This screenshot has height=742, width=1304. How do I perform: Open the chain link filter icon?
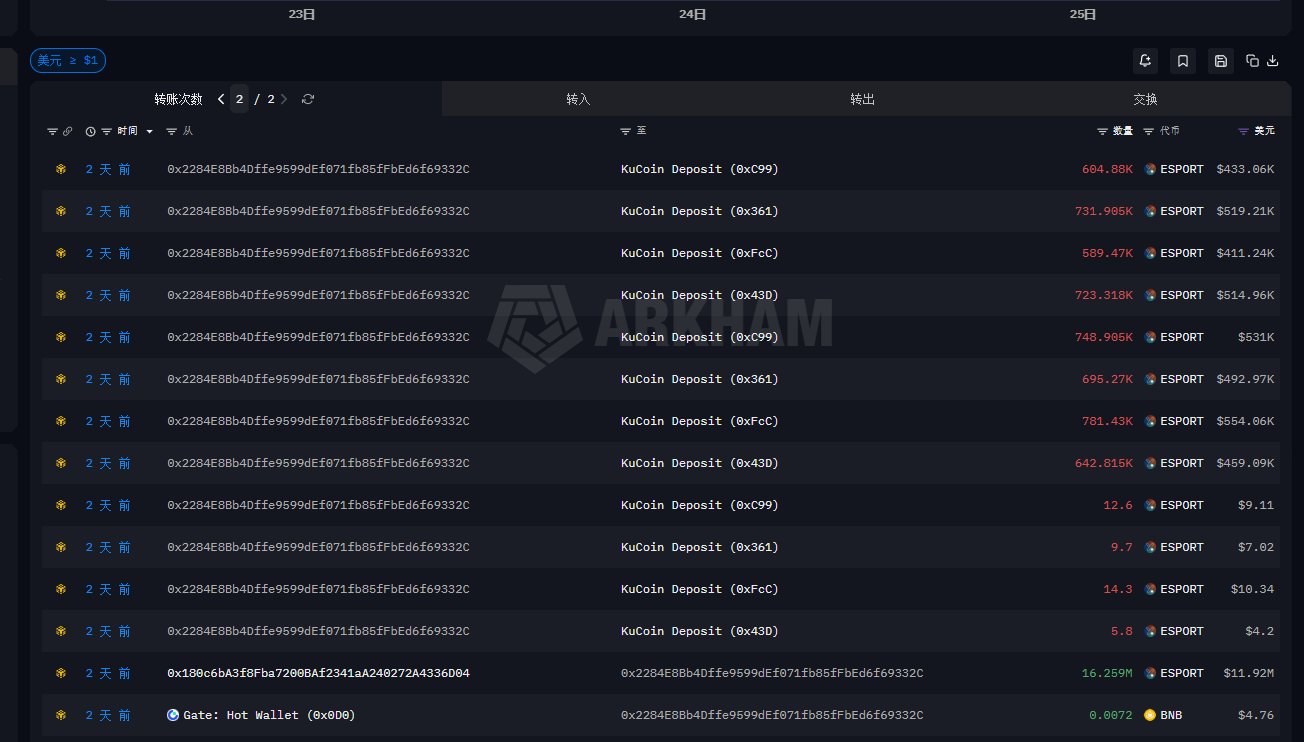tap(67, 131)
